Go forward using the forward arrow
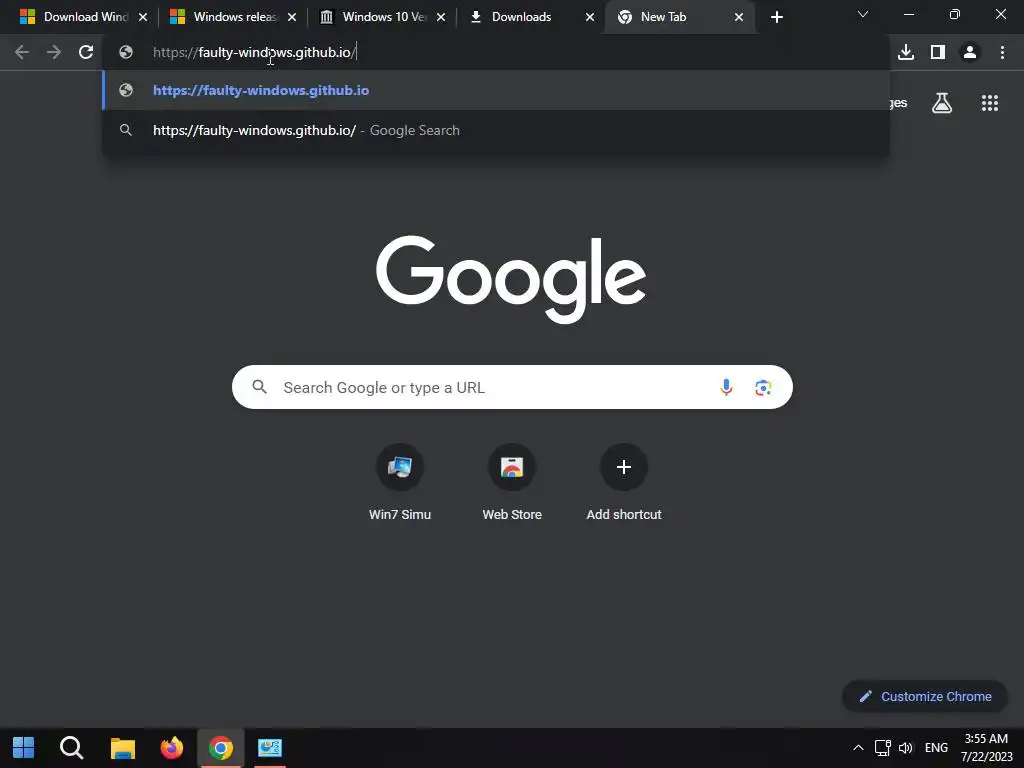 click(x=54, y=52)
